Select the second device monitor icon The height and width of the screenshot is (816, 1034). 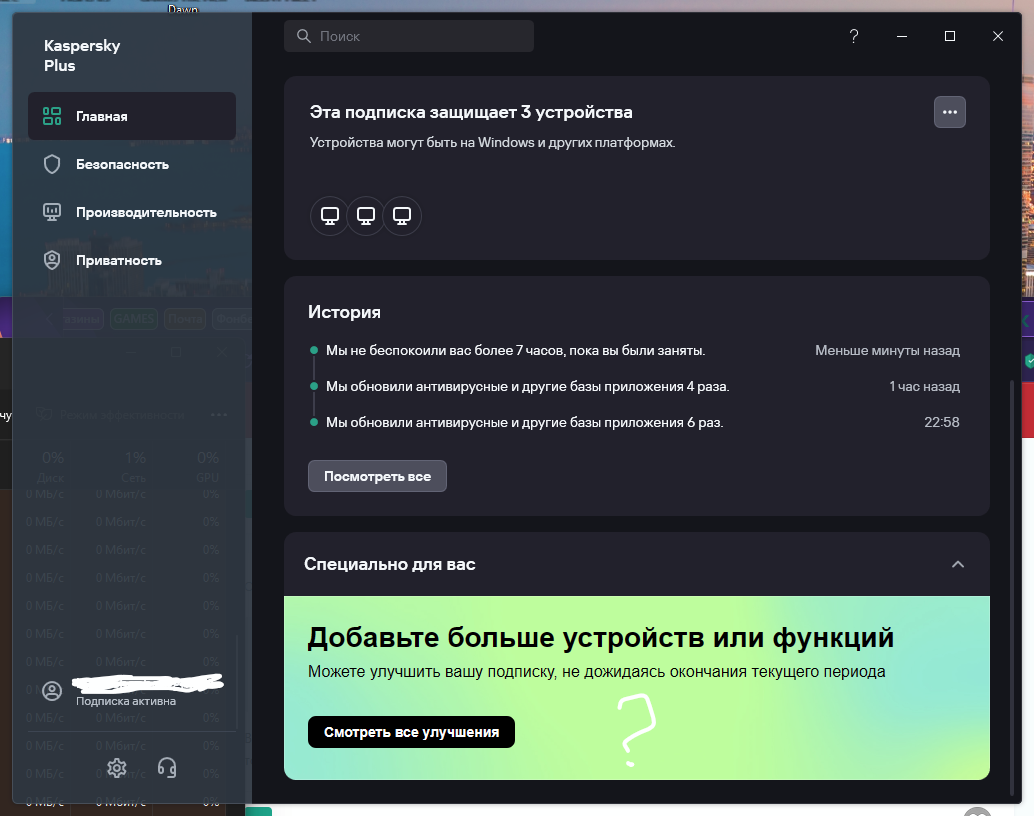(x=366, y=216)
